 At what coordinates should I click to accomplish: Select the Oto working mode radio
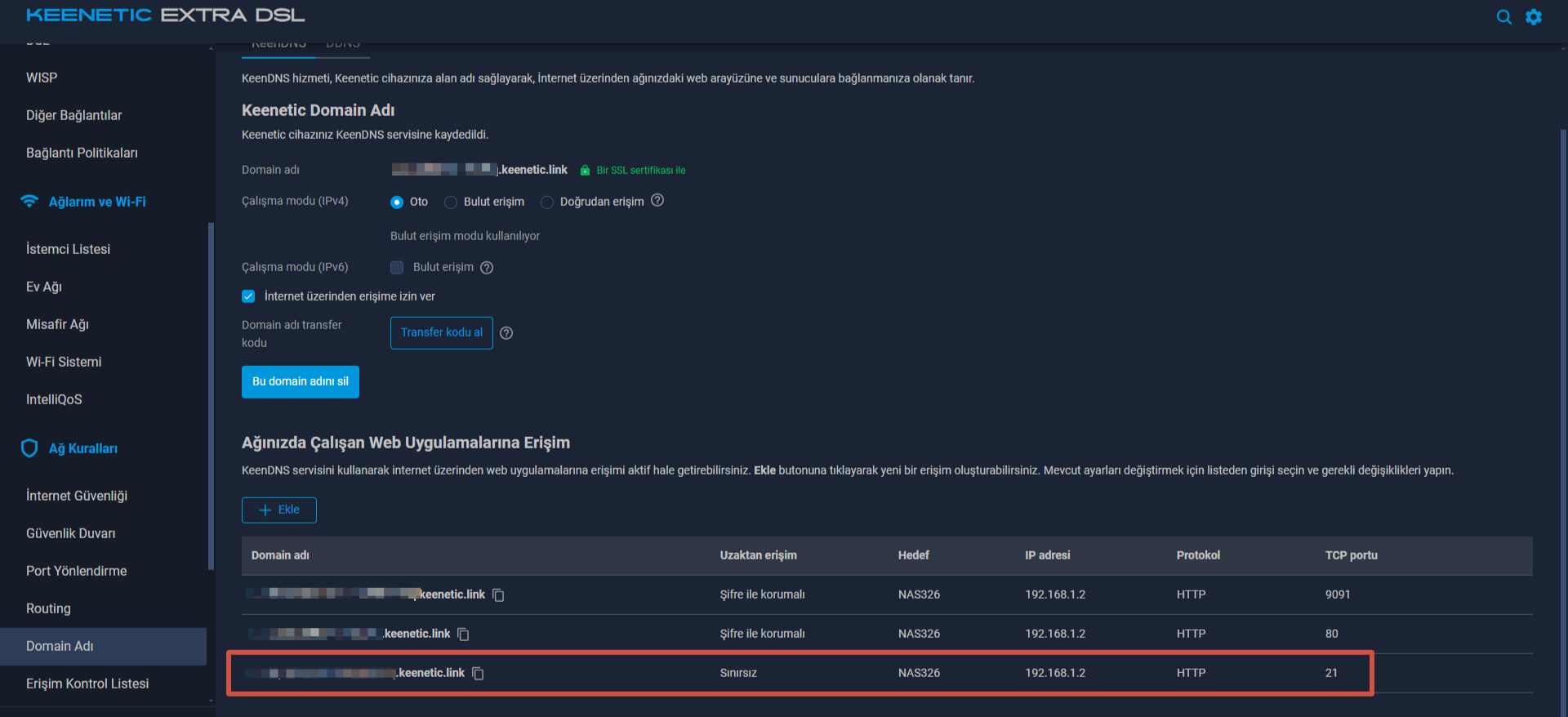click(x=397, y=202)
